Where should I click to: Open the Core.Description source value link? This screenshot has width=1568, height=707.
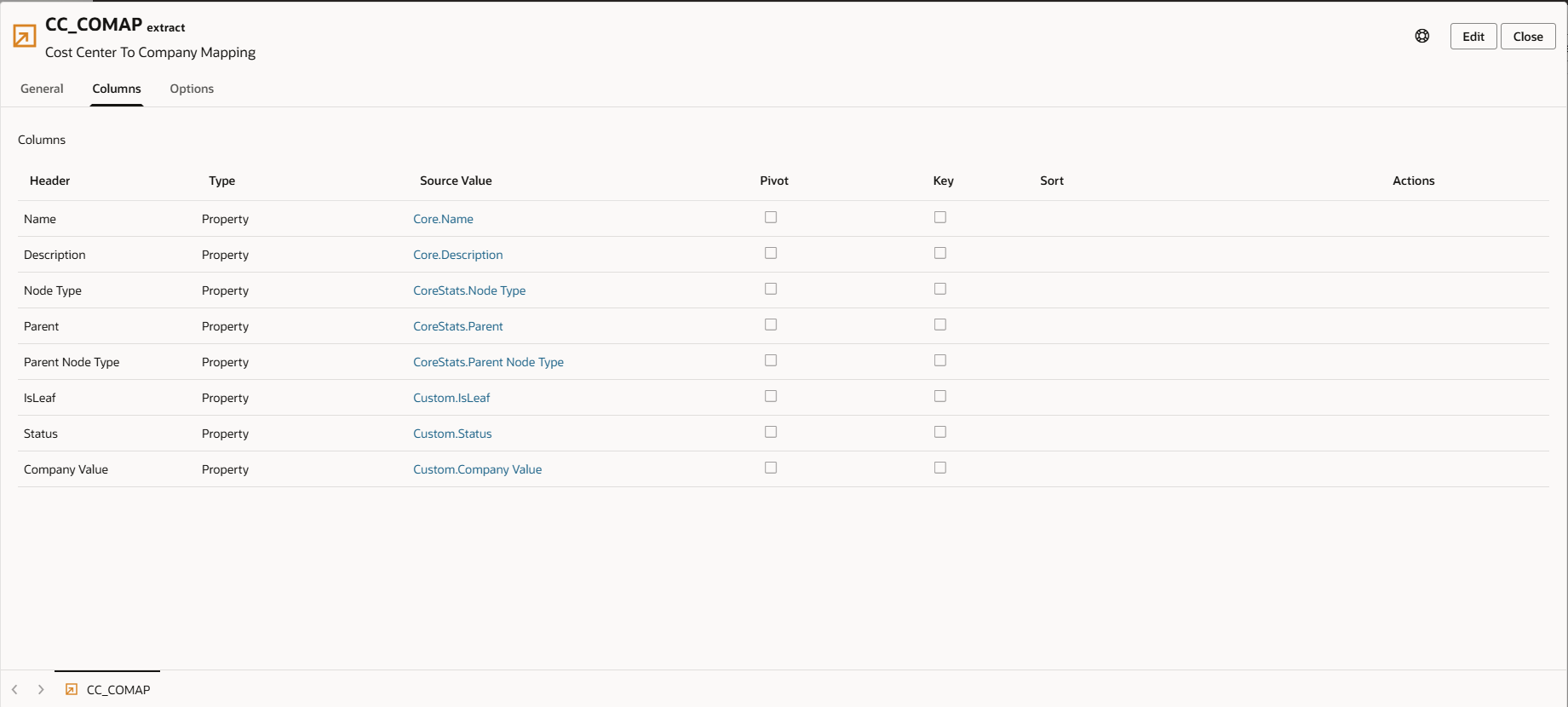[458, 255]
